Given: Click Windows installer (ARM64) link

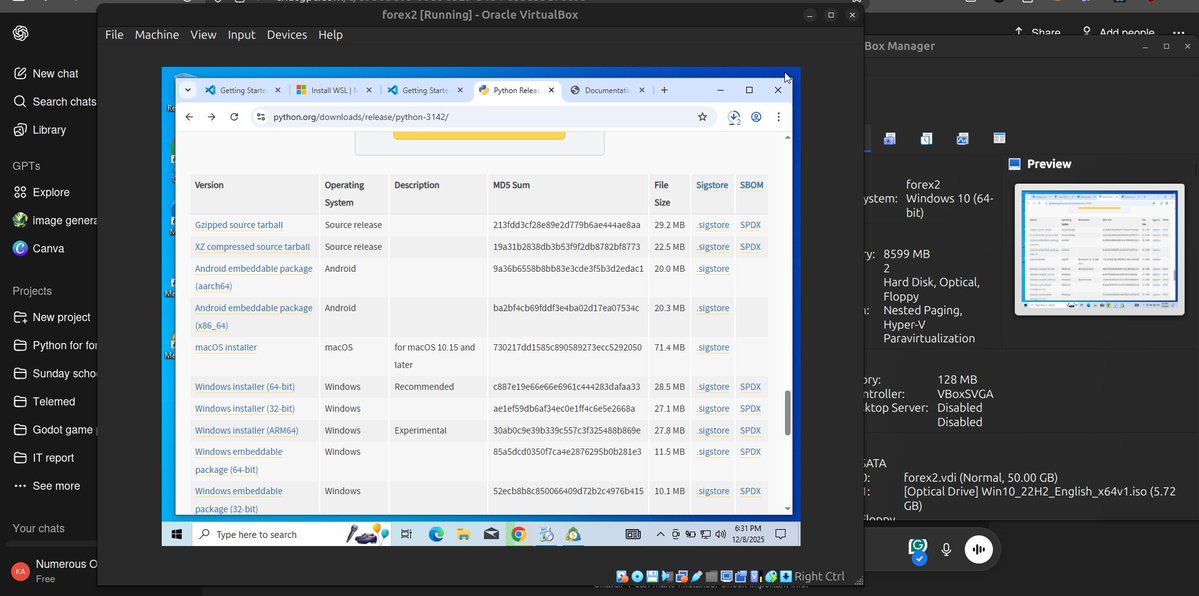Looking at the screenshot, I should tap(246, 430).
